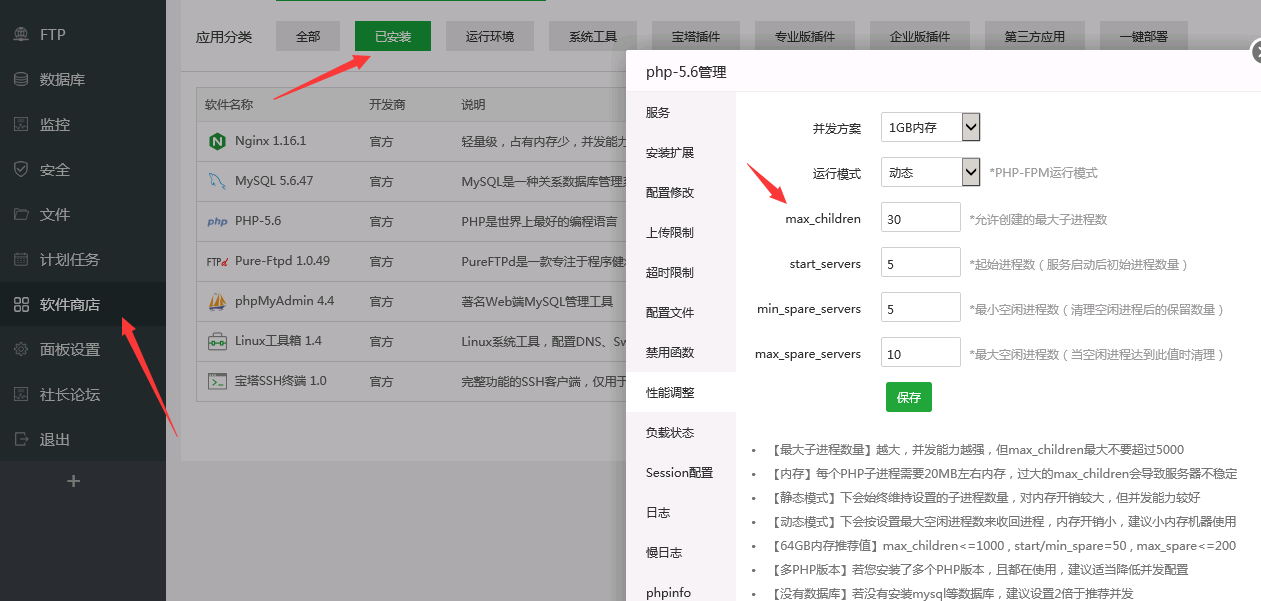Click the 安全 shield sidebar icon

(x=21, y=169)
